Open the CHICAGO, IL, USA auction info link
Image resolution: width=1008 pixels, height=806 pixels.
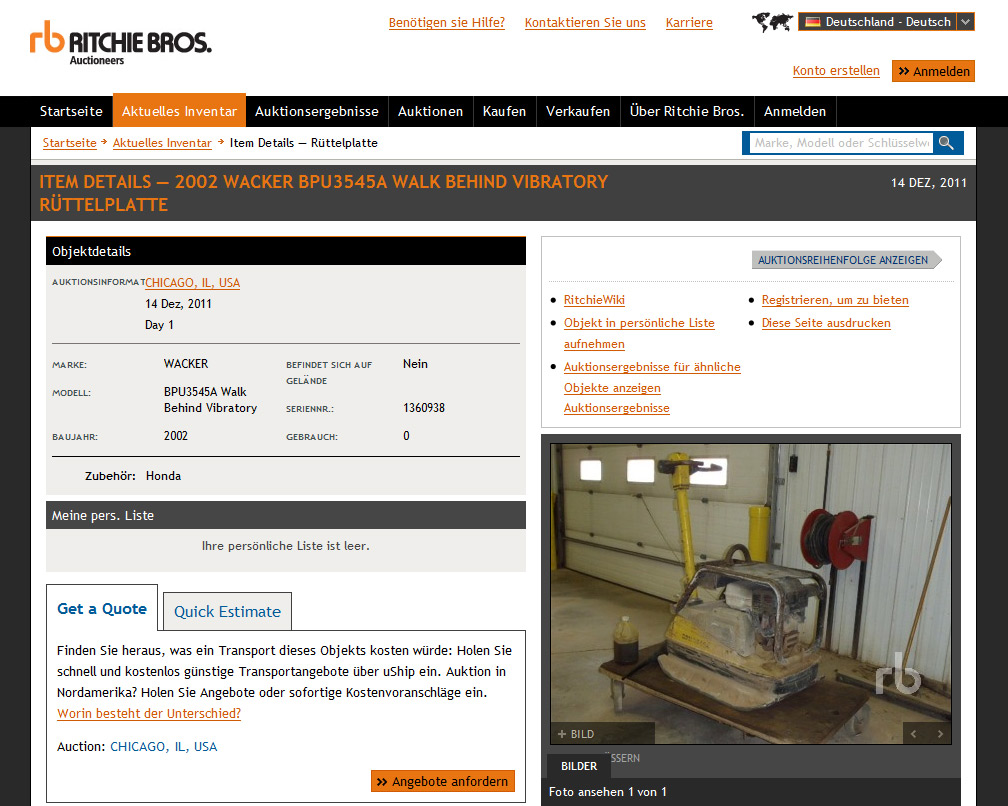click(x=193, y=283)
